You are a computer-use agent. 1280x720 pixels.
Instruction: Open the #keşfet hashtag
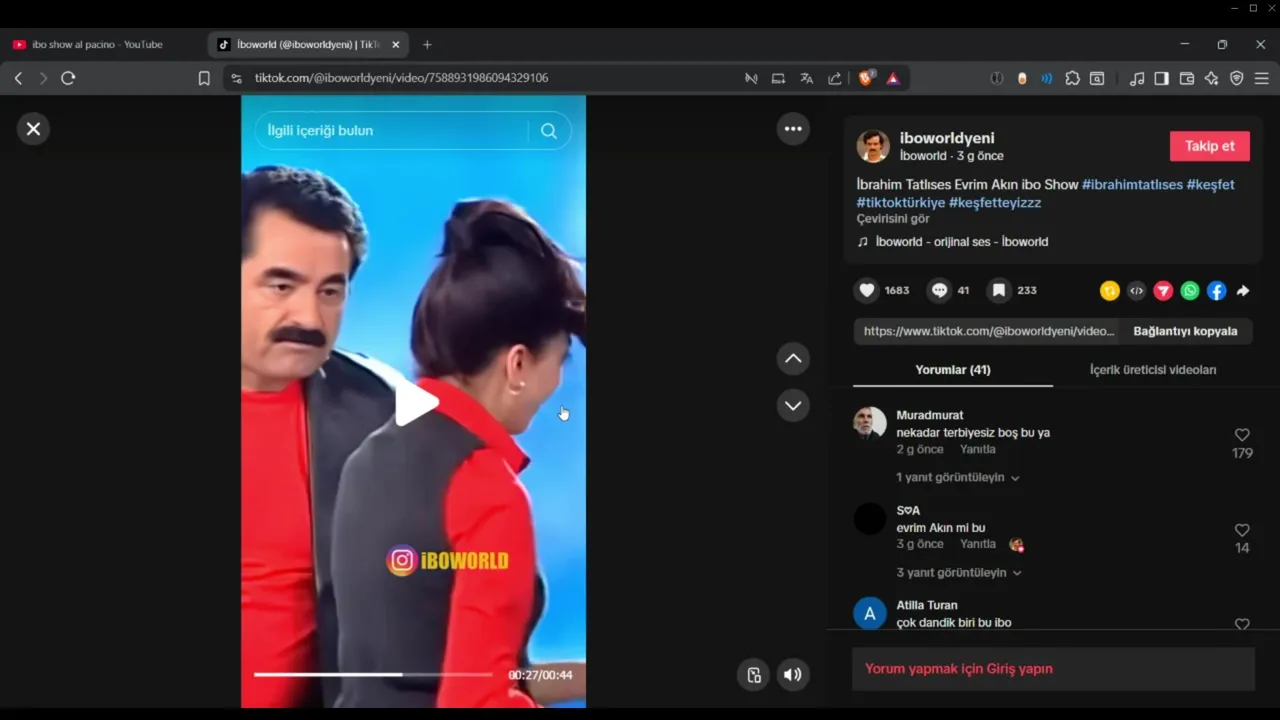point(1210,185)
